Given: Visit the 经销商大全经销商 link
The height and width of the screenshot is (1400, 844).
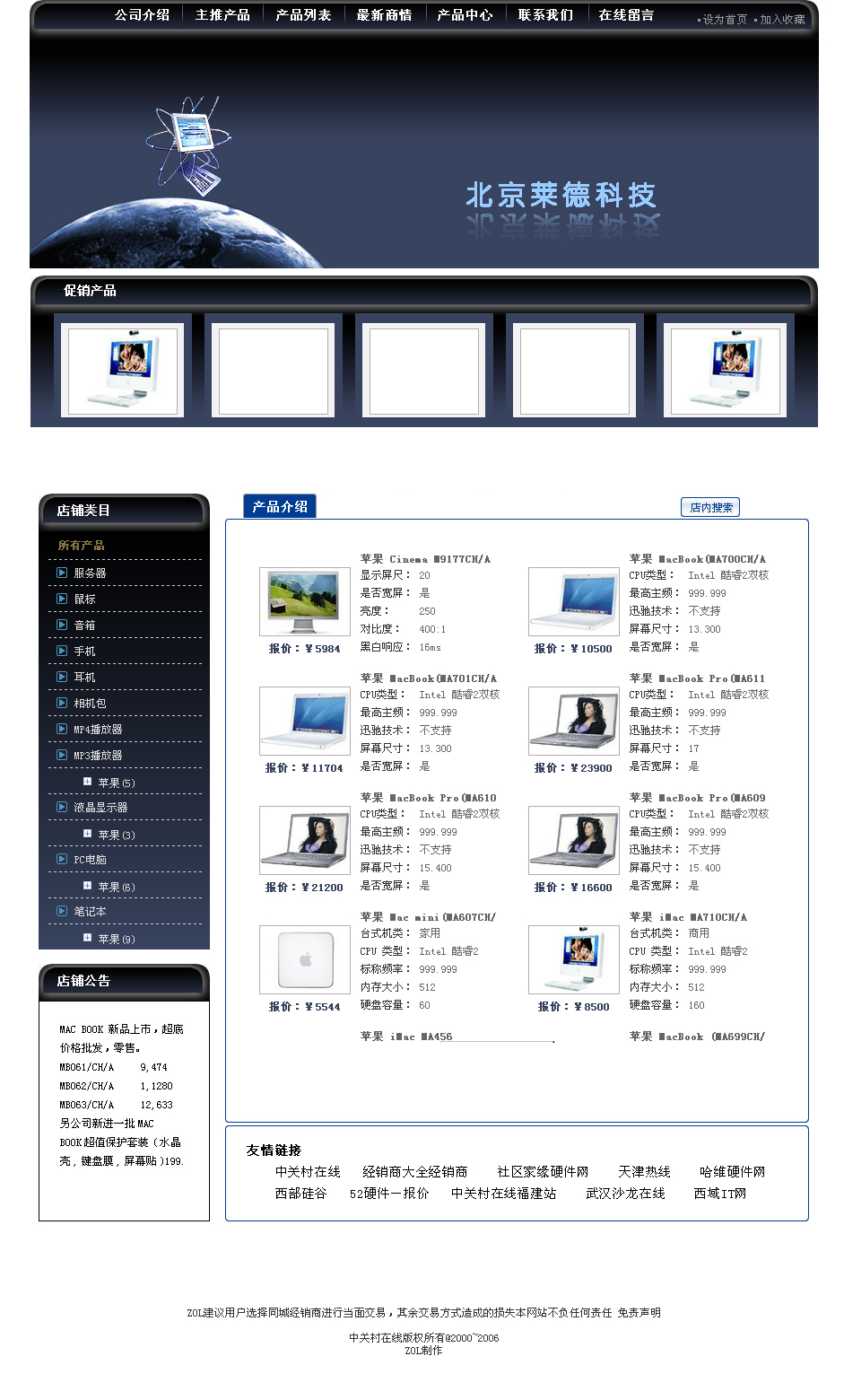Looking at the screenshot, I should [415, 1172].
